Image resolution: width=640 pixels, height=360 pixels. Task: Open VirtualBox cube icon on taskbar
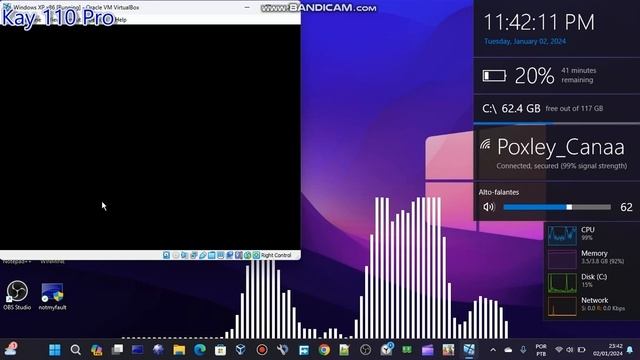tap(241, 350)
